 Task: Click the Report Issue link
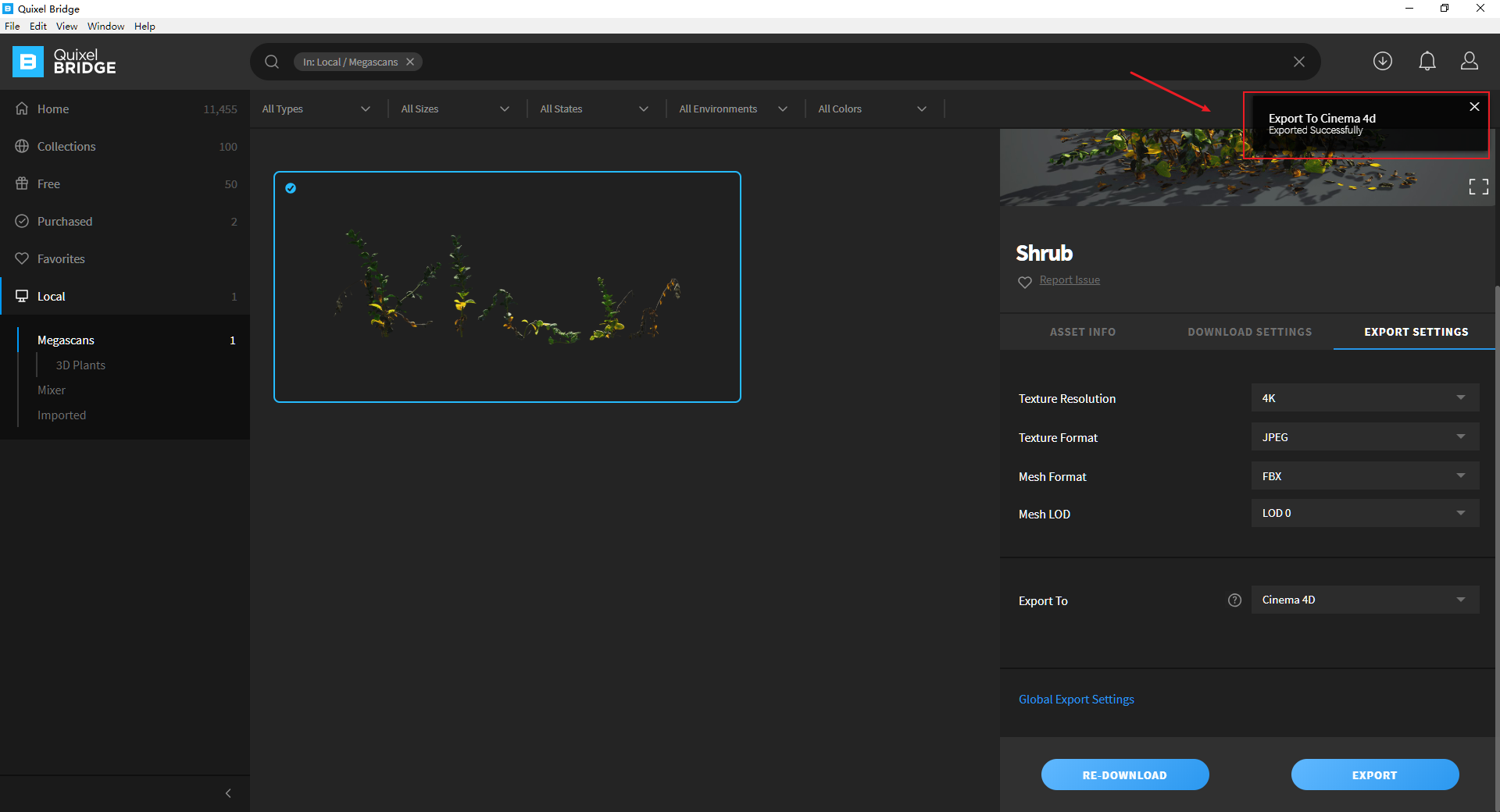coord(1070,280)
